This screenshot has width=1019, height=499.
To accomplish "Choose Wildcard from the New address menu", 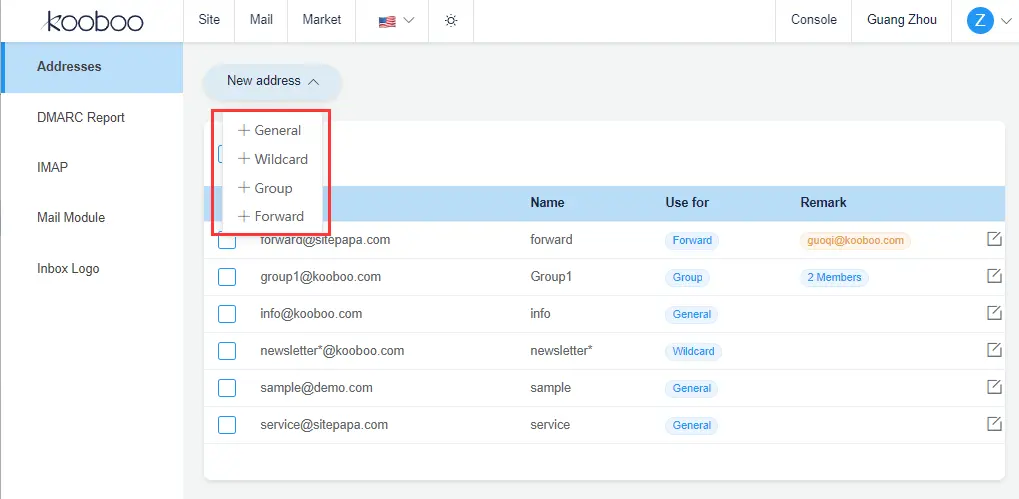I will coord(273,159).
